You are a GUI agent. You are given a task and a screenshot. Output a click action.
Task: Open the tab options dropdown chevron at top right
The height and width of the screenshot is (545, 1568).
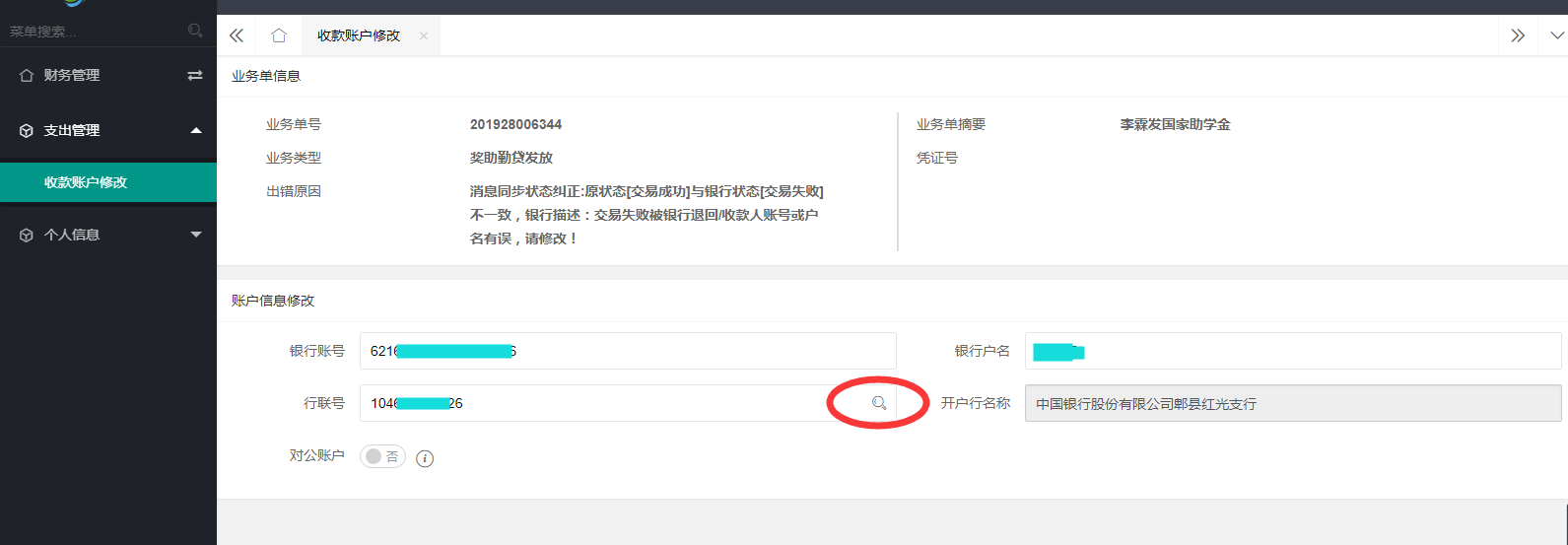(x=1557, y=35)
